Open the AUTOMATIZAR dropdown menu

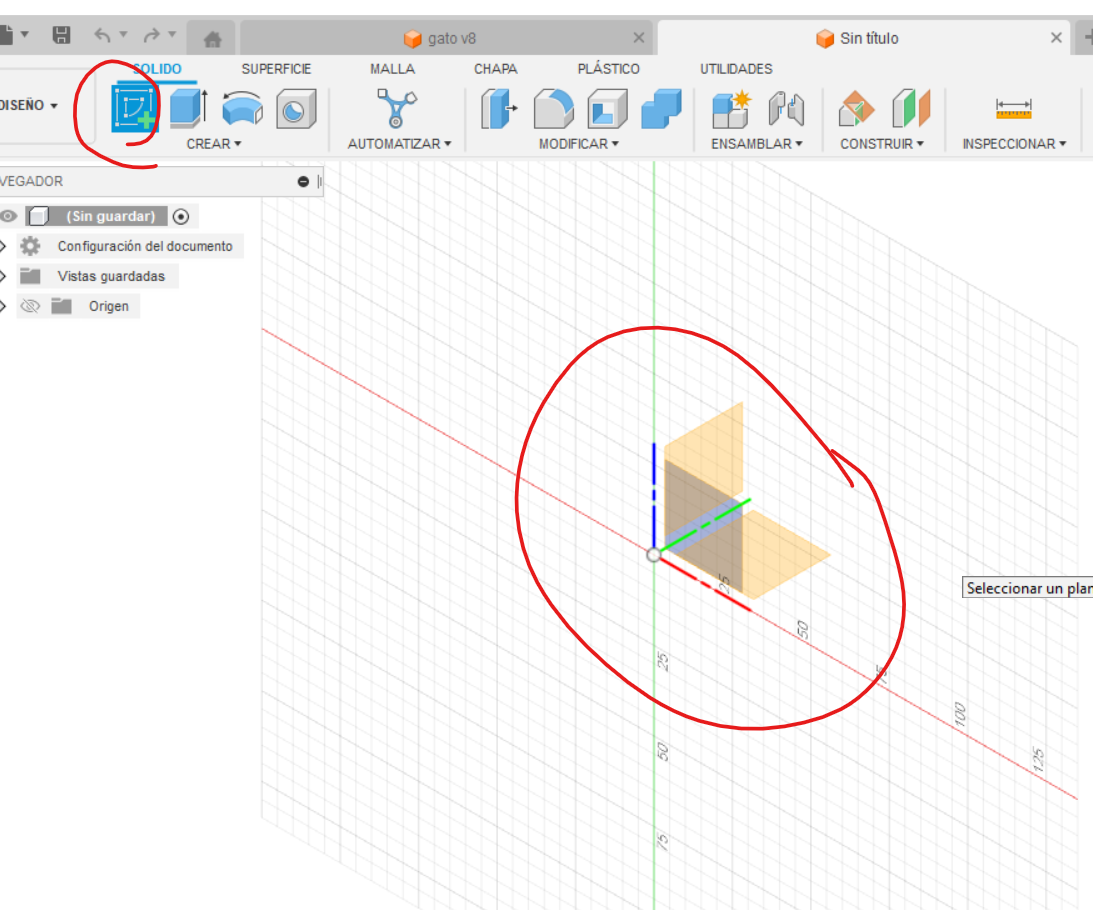[399, 144]
